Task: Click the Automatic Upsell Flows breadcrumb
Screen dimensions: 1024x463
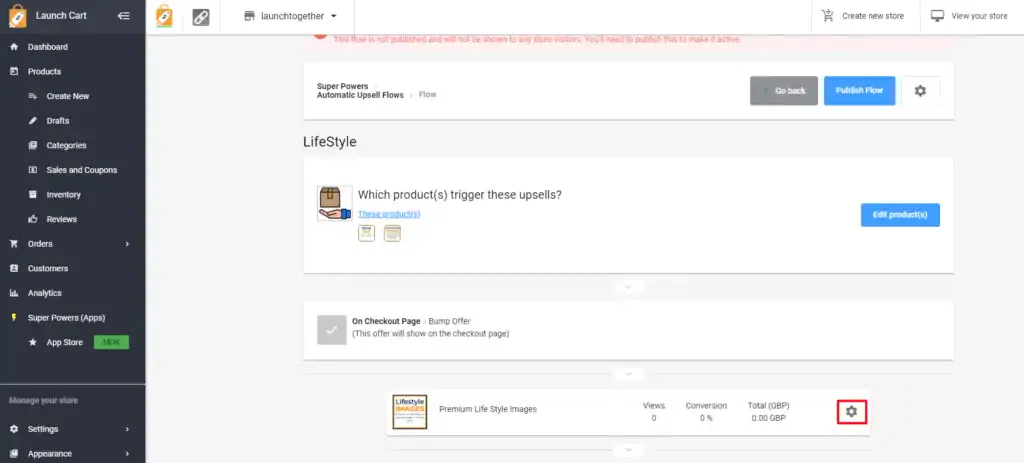Action: pos(360,95)
